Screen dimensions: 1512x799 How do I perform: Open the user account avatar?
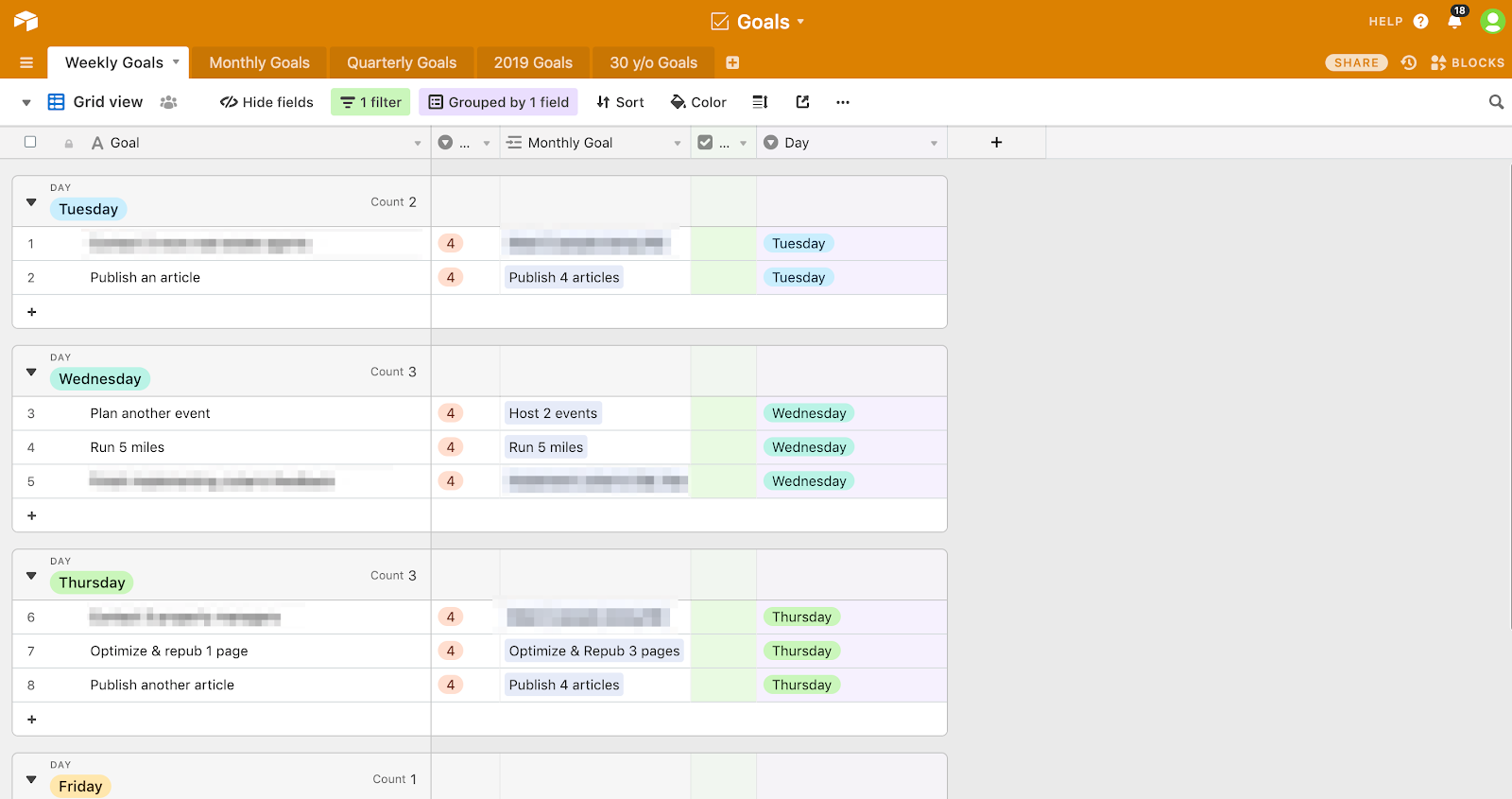click(x=1492, y=21)
